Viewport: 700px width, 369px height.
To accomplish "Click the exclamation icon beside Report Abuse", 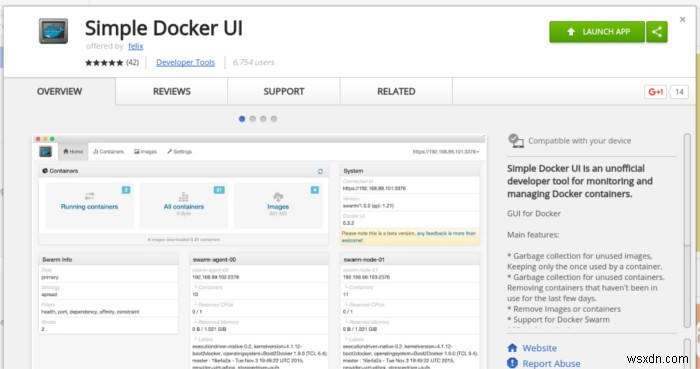I will (x=512, y=363).
